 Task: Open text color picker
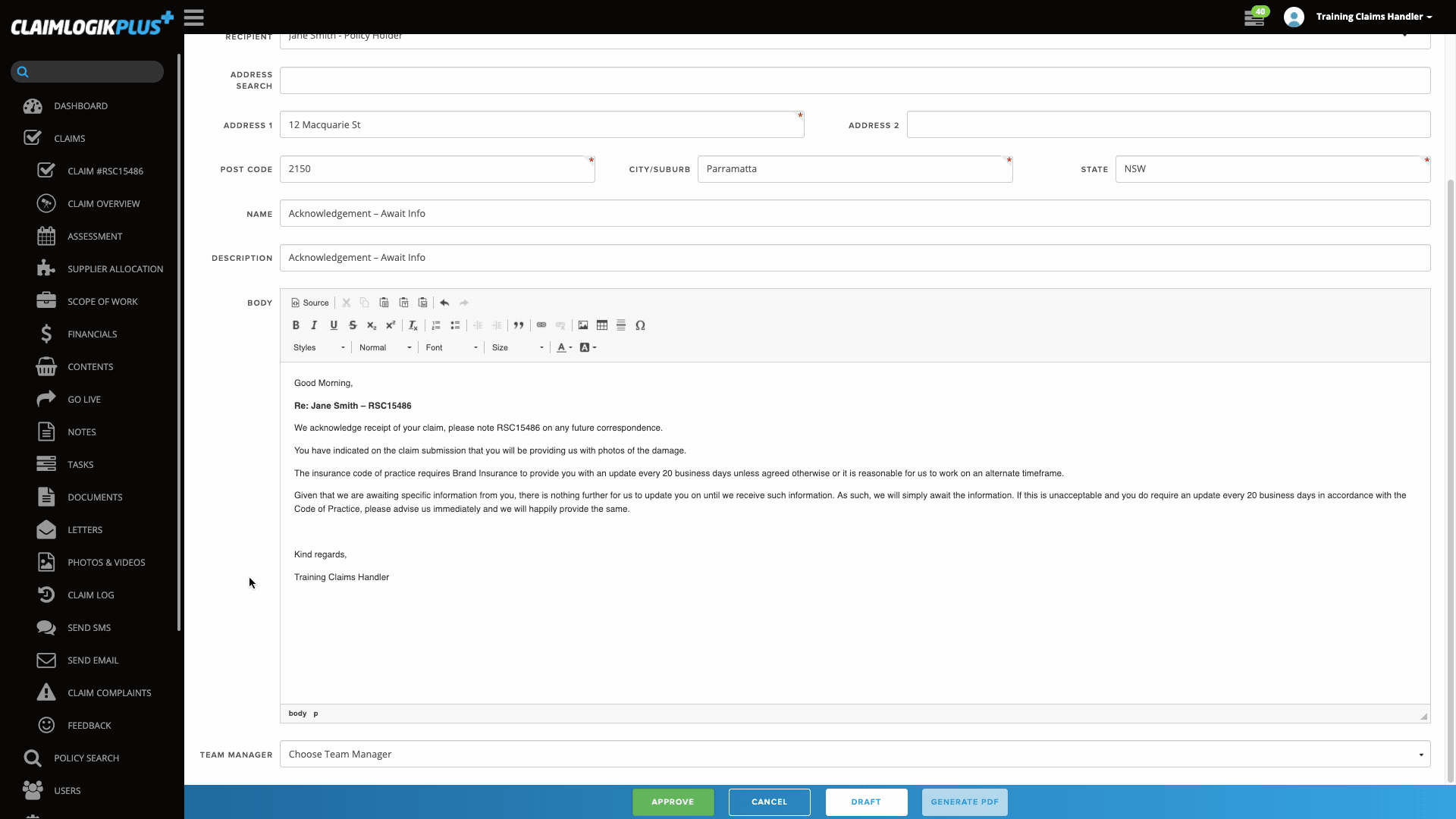[x=564, y=347]
